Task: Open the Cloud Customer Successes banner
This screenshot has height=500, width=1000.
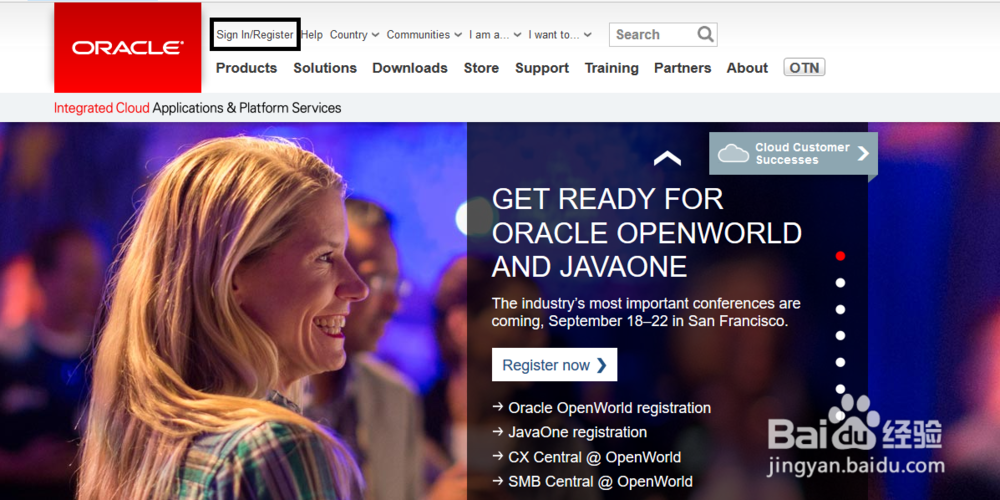Action: pos(793,154)
